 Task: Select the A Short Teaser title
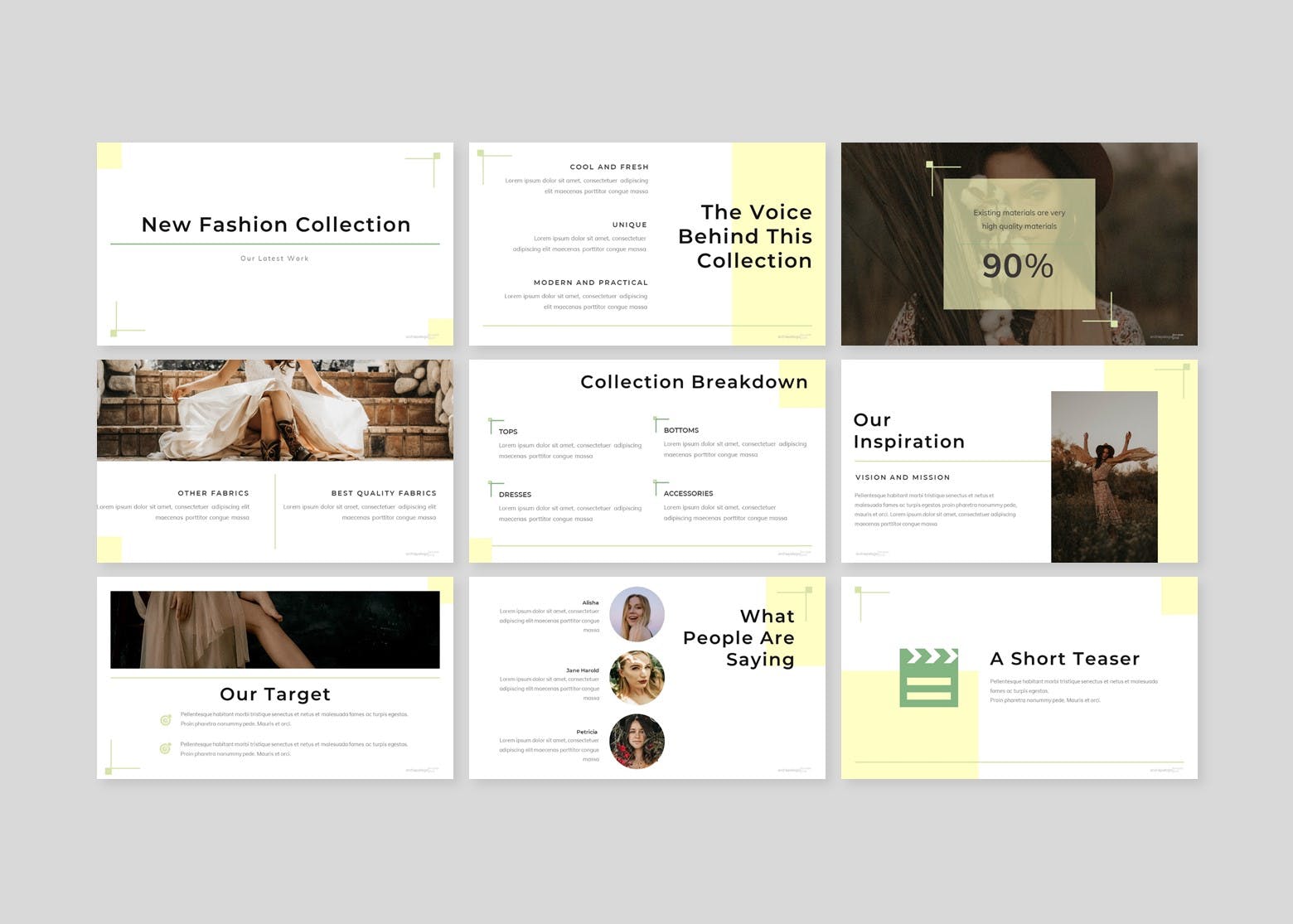click(x=1064, y=659)
